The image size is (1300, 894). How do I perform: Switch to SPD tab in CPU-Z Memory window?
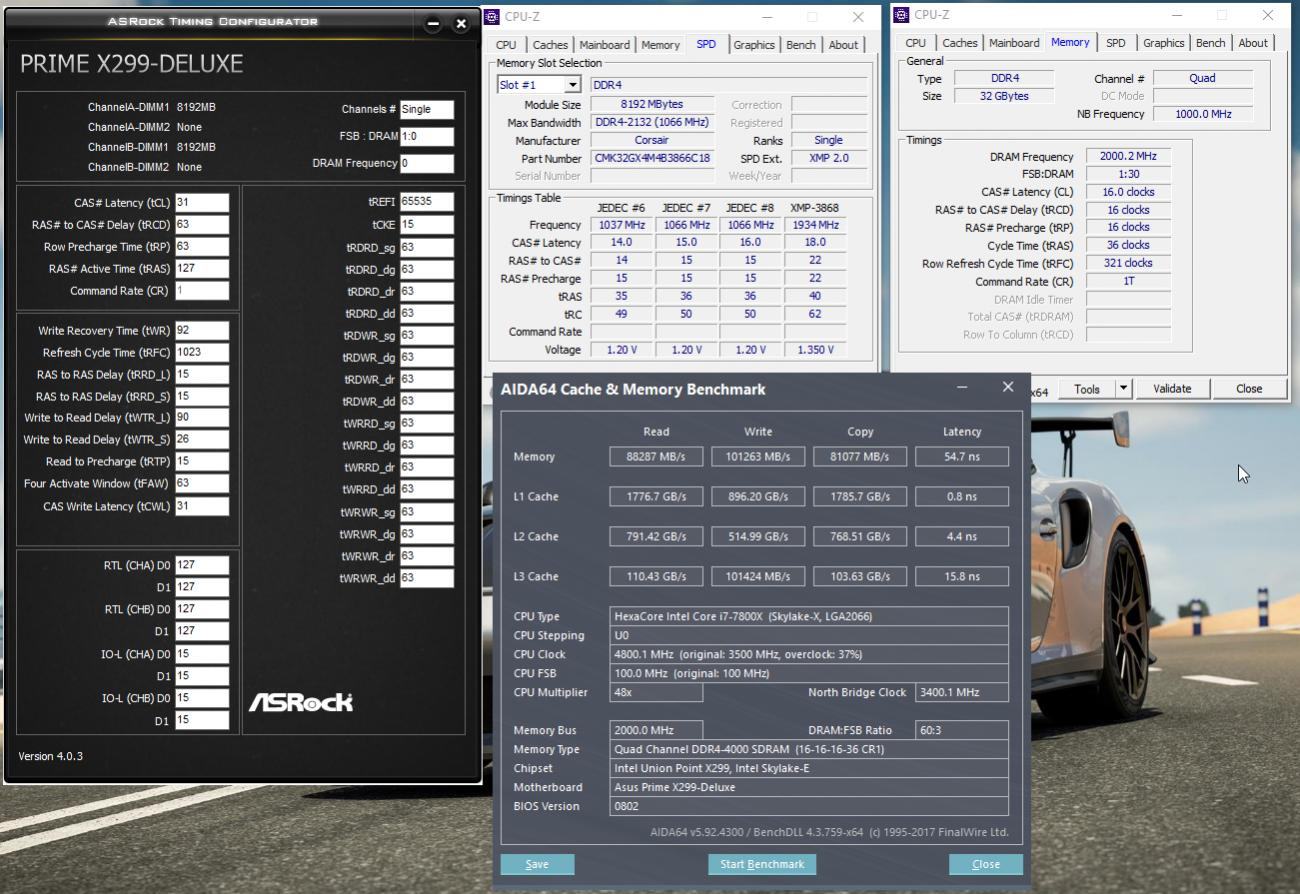1116,43
